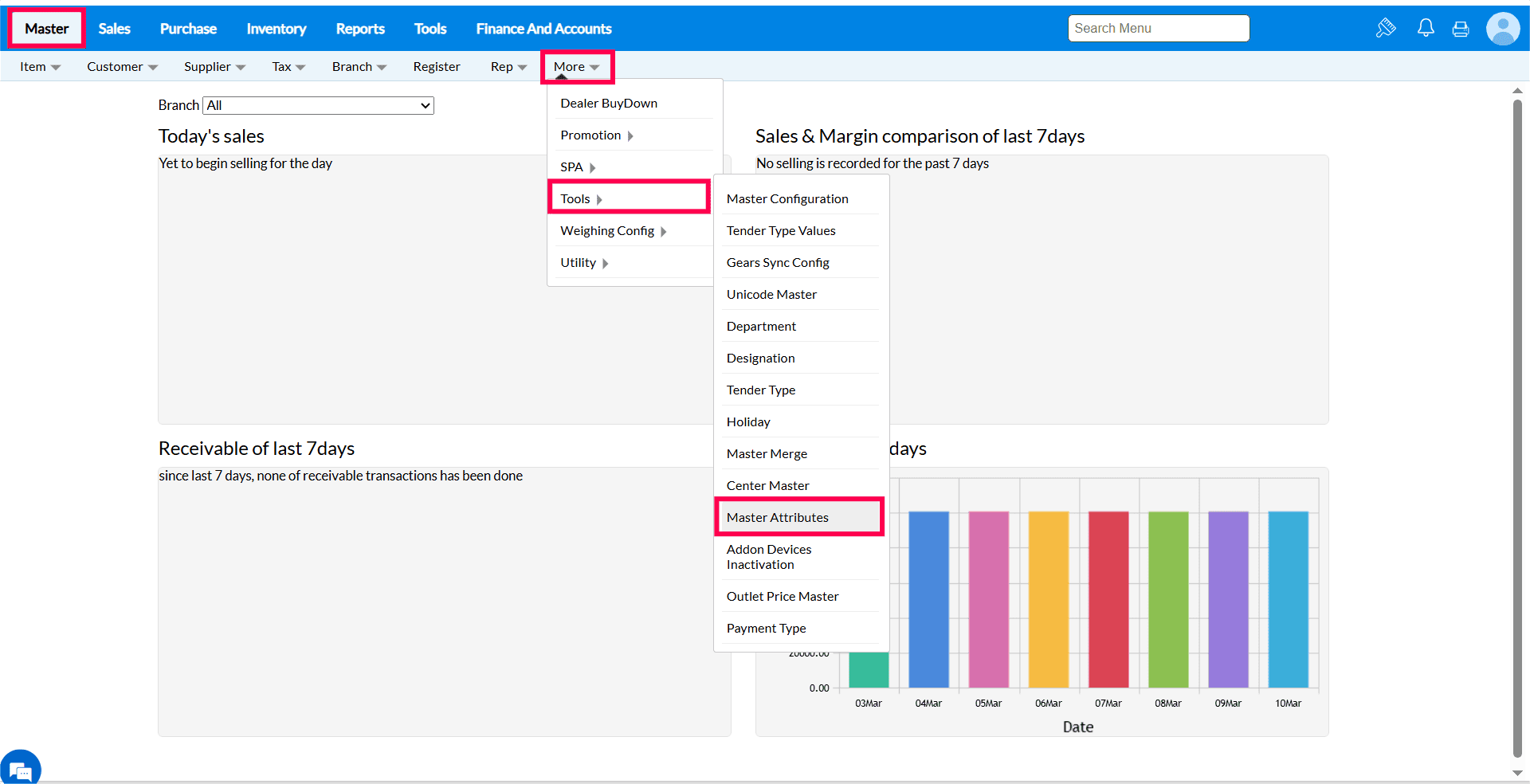The image size is (1530, 784).
Task: Expand the Promotion submenu arrow
Action: click(x=630, y=136)
